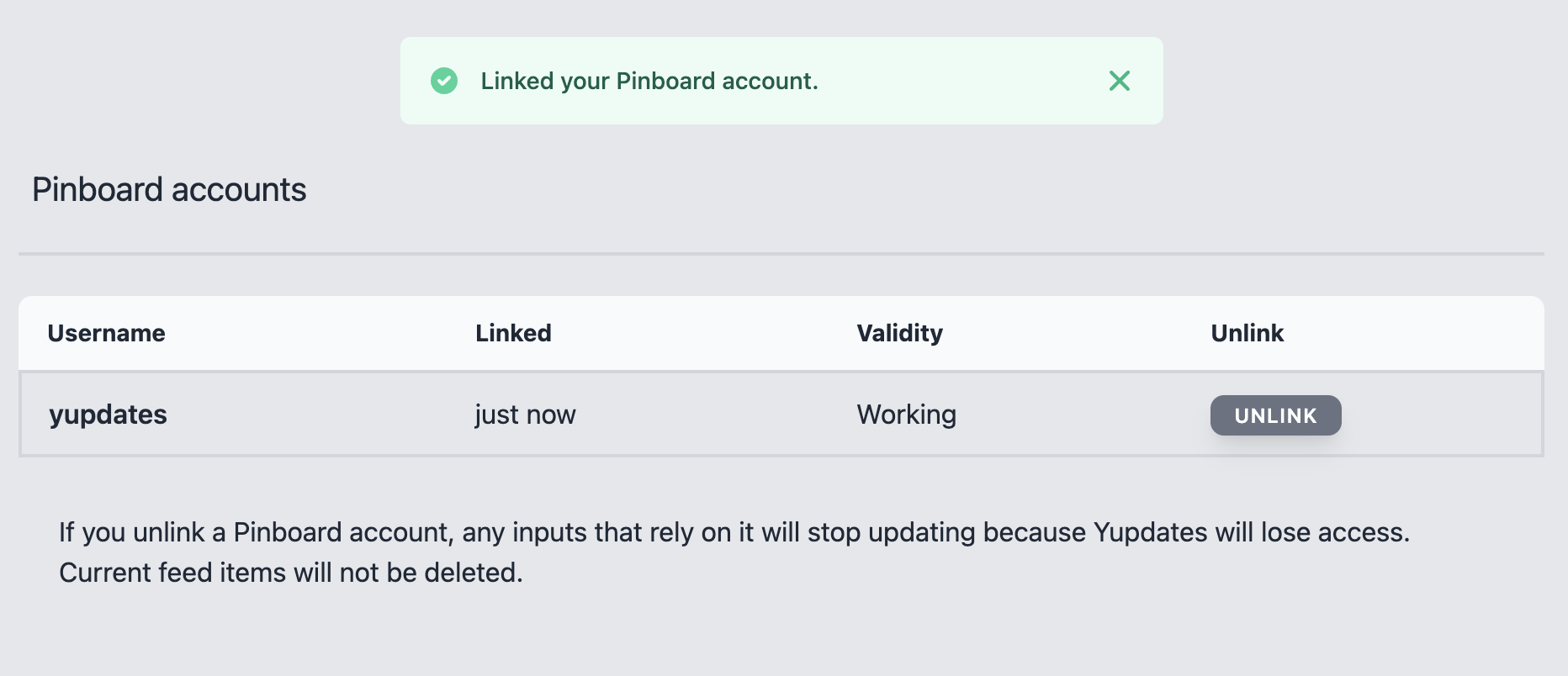Screen dimensions: 1568x676
Task: Unlink the yupdates Pinboard account
Action: (x=1275, y=415)
